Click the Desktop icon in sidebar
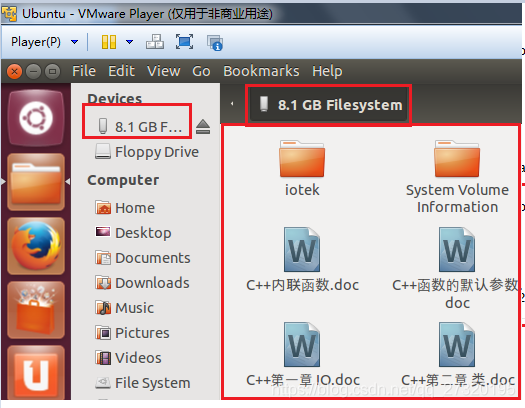 coord(103,232)
